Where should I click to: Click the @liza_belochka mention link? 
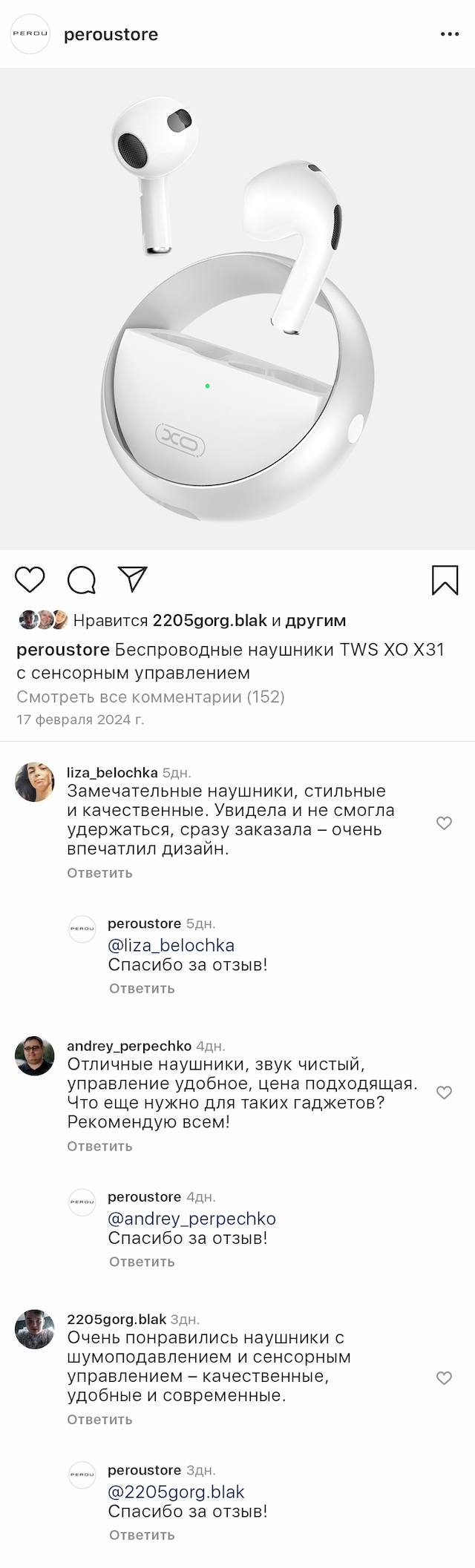pyautogui.click(x=171, y=945)
